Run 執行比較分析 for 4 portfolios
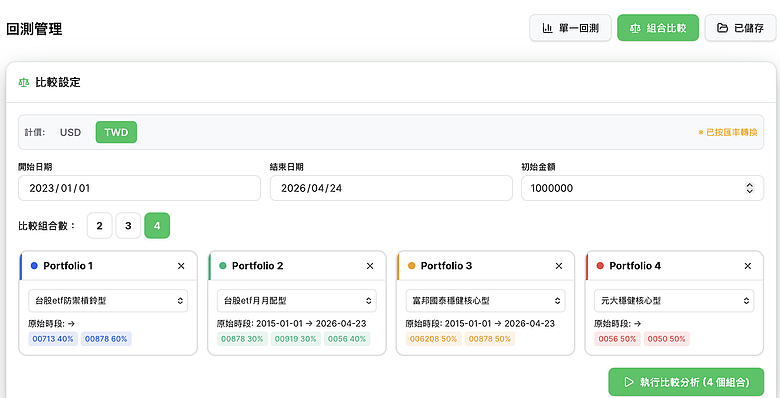The image size is (780, 398). coord(686,382)
